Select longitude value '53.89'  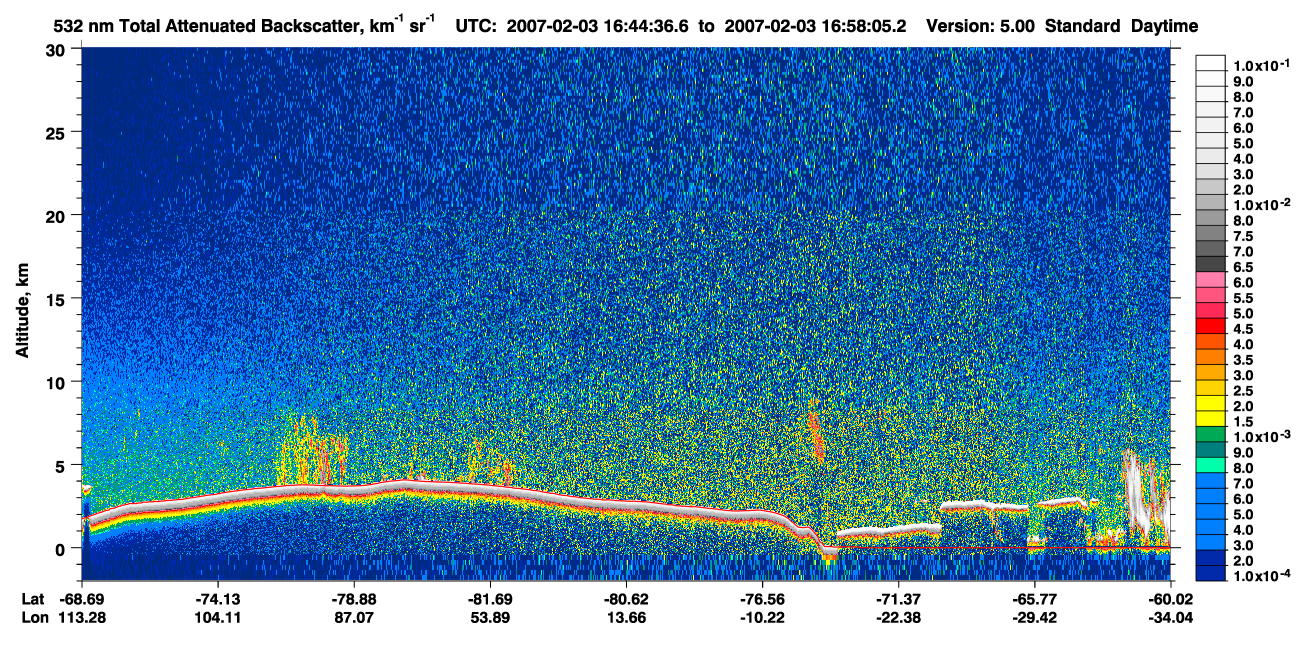pyautogui.click(x=490, y=617)
